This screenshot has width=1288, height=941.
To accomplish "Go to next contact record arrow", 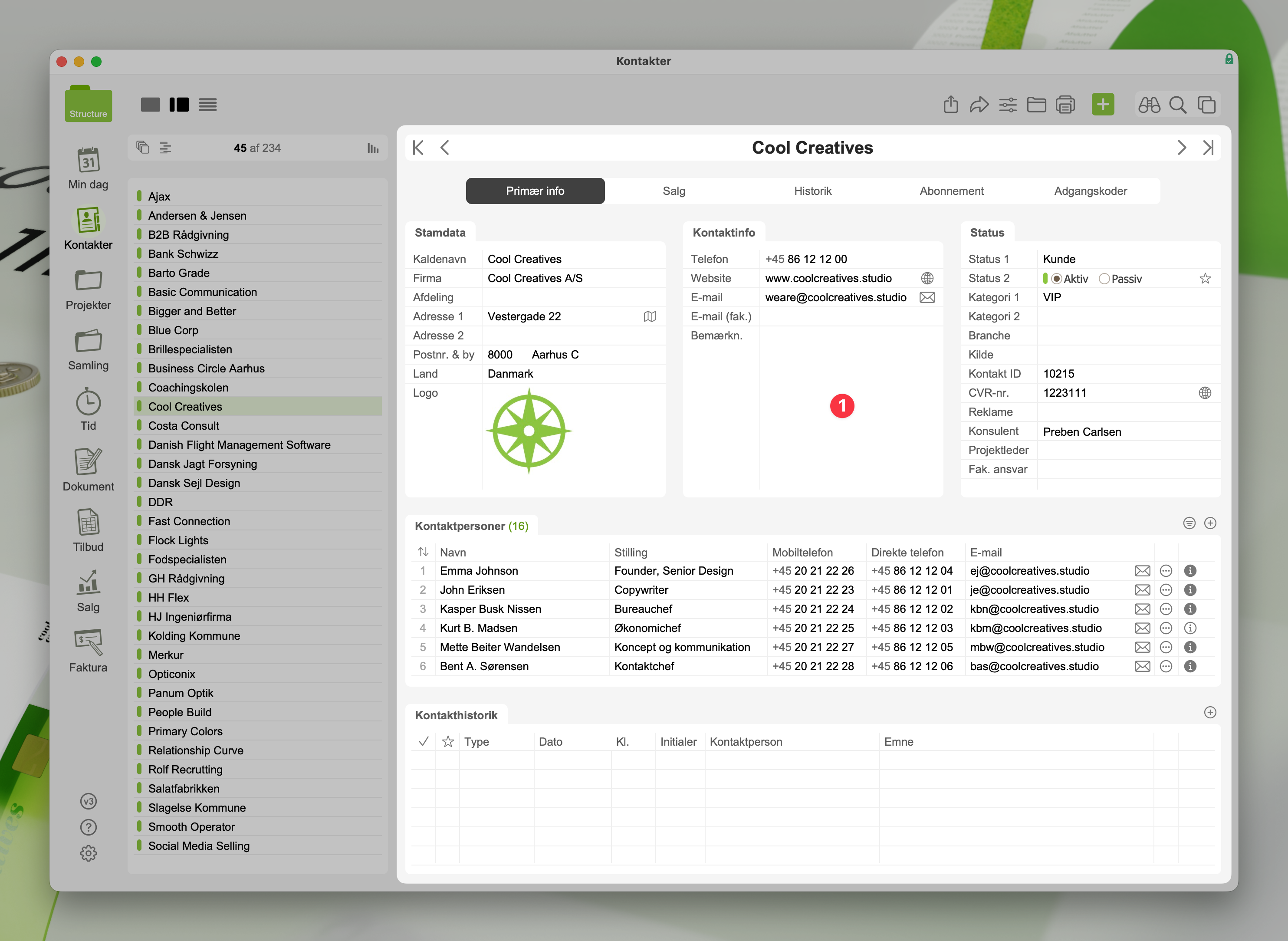I will point(1182,148).
